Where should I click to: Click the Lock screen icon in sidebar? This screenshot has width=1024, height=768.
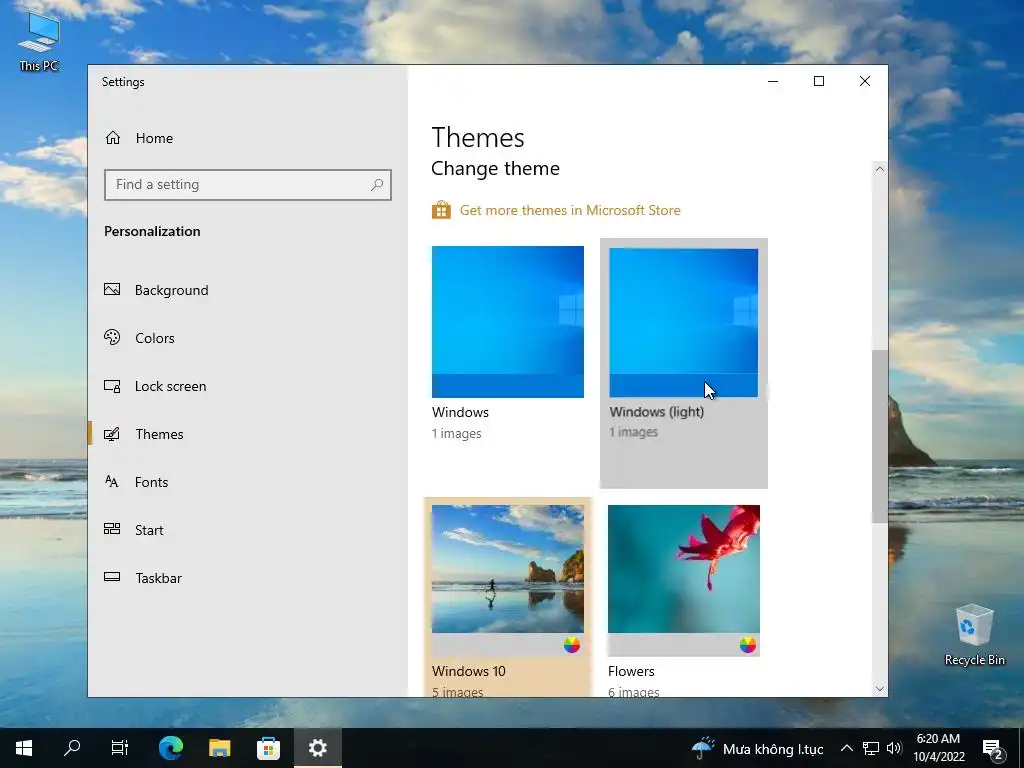(112, 386)
